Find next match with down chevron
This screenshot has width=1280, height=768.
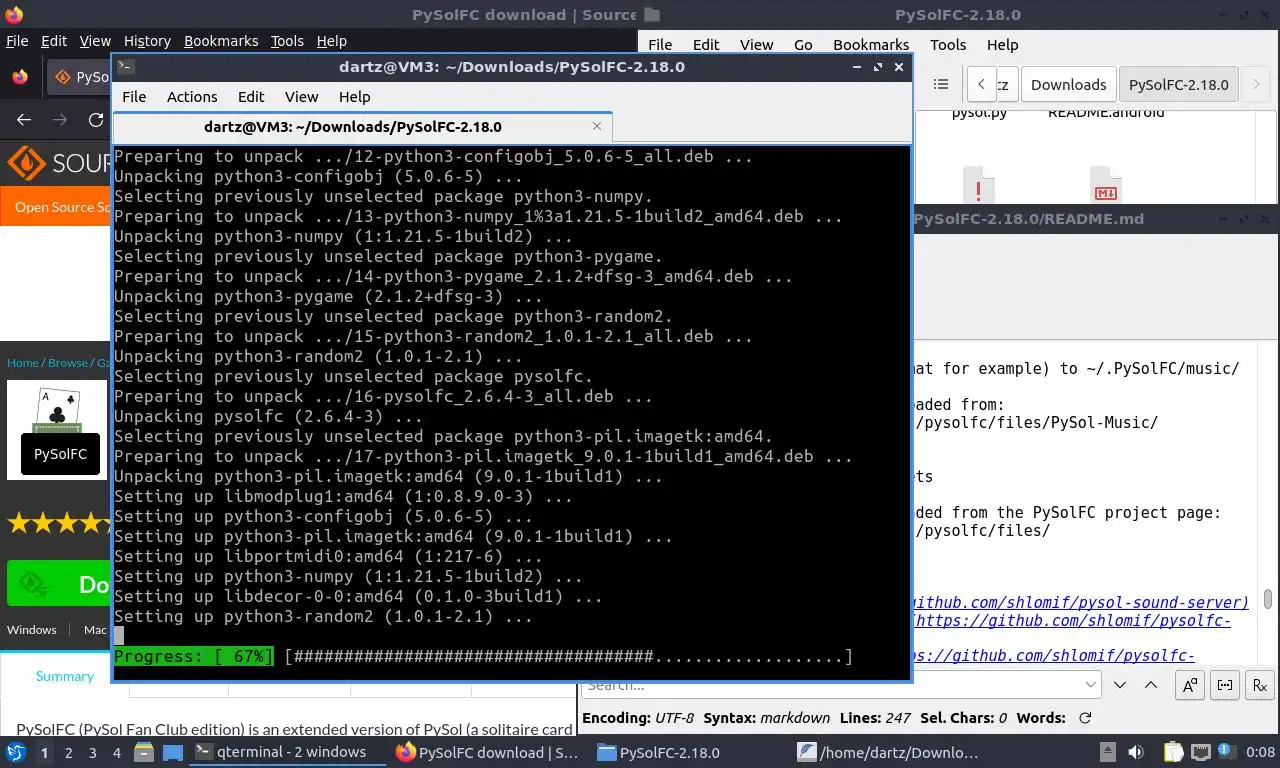click(1120, 686)
